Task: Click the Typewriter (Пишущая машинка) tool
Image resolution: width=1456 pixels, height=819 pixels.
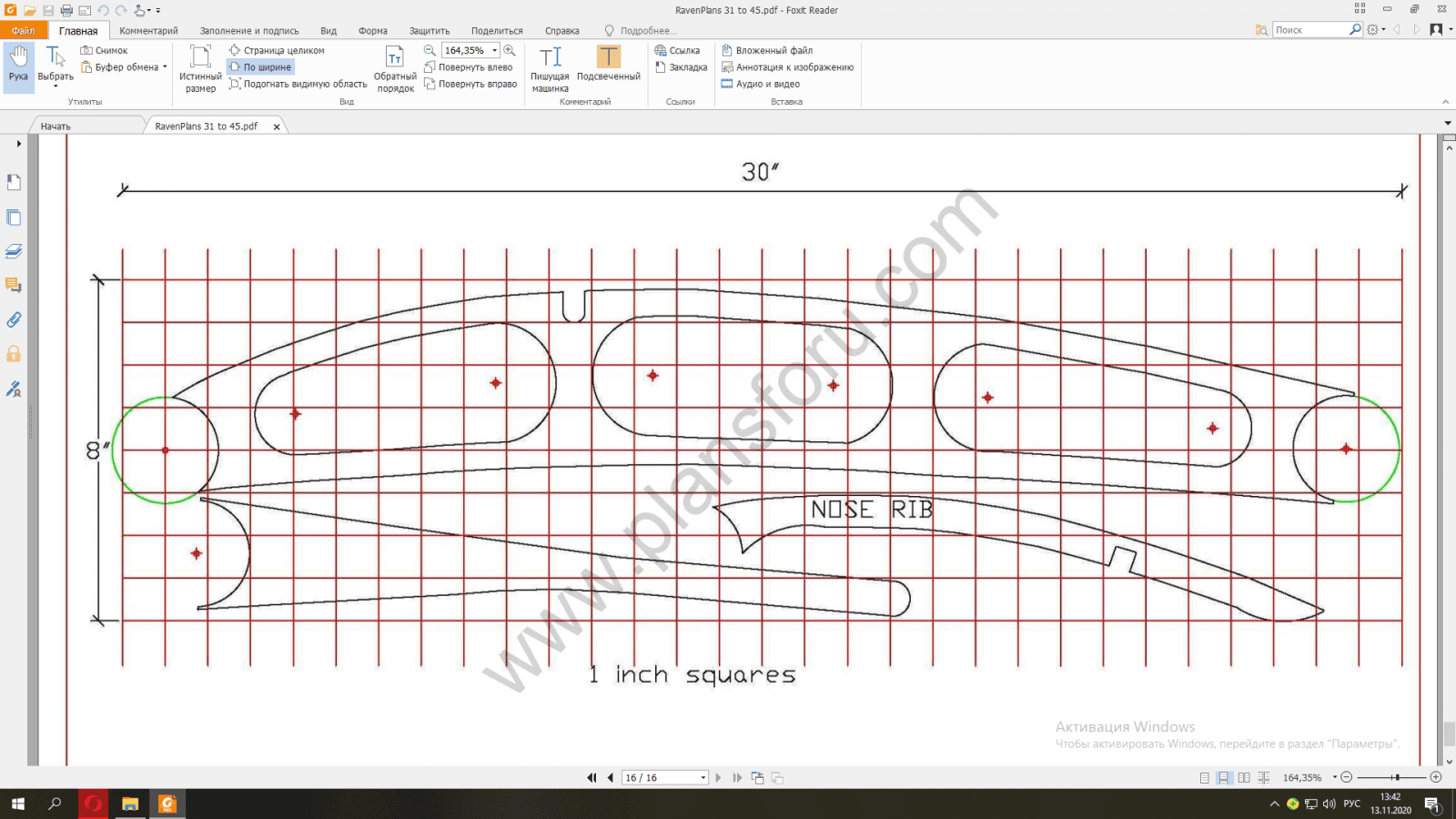Action: tap(550, 68)
